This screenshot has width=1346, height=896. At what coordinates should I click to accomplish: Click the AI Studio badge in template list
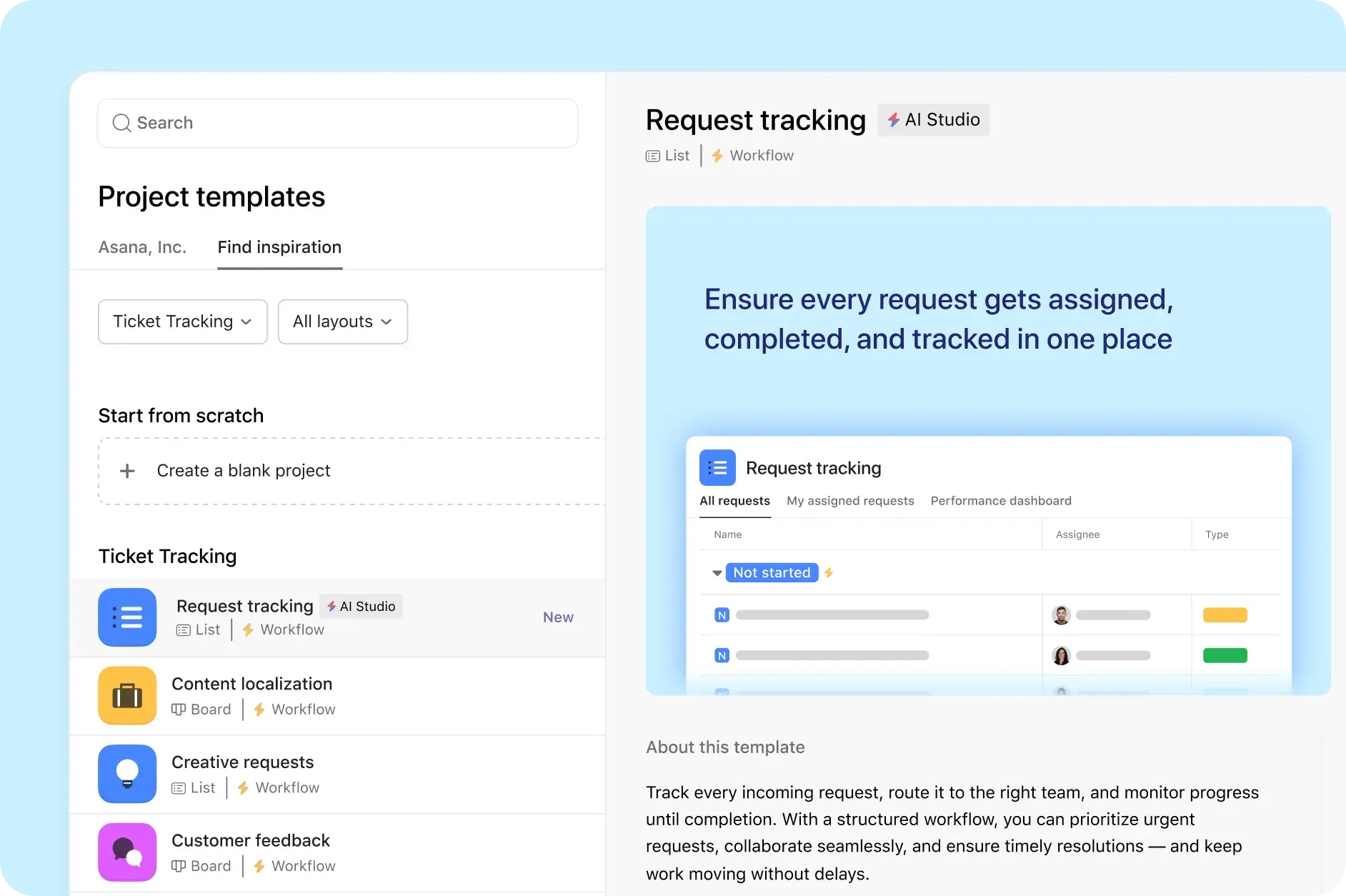click(x=361, y=606)
